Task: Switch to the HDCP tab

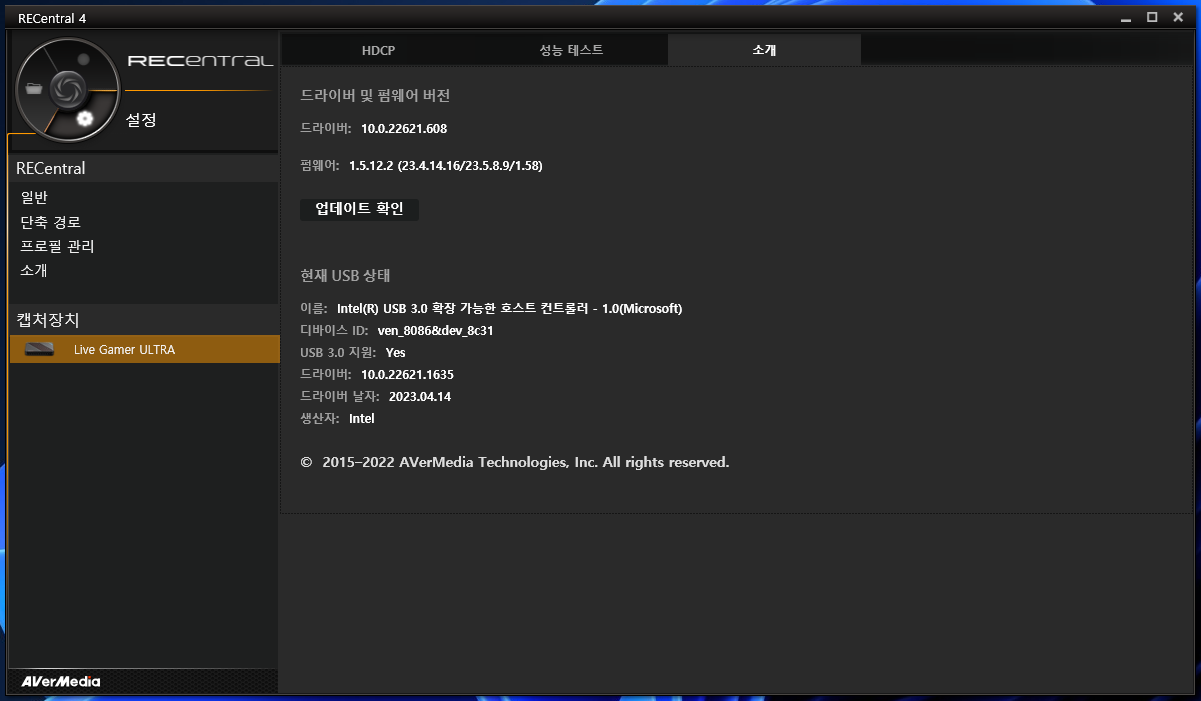Action: (378, 50)
